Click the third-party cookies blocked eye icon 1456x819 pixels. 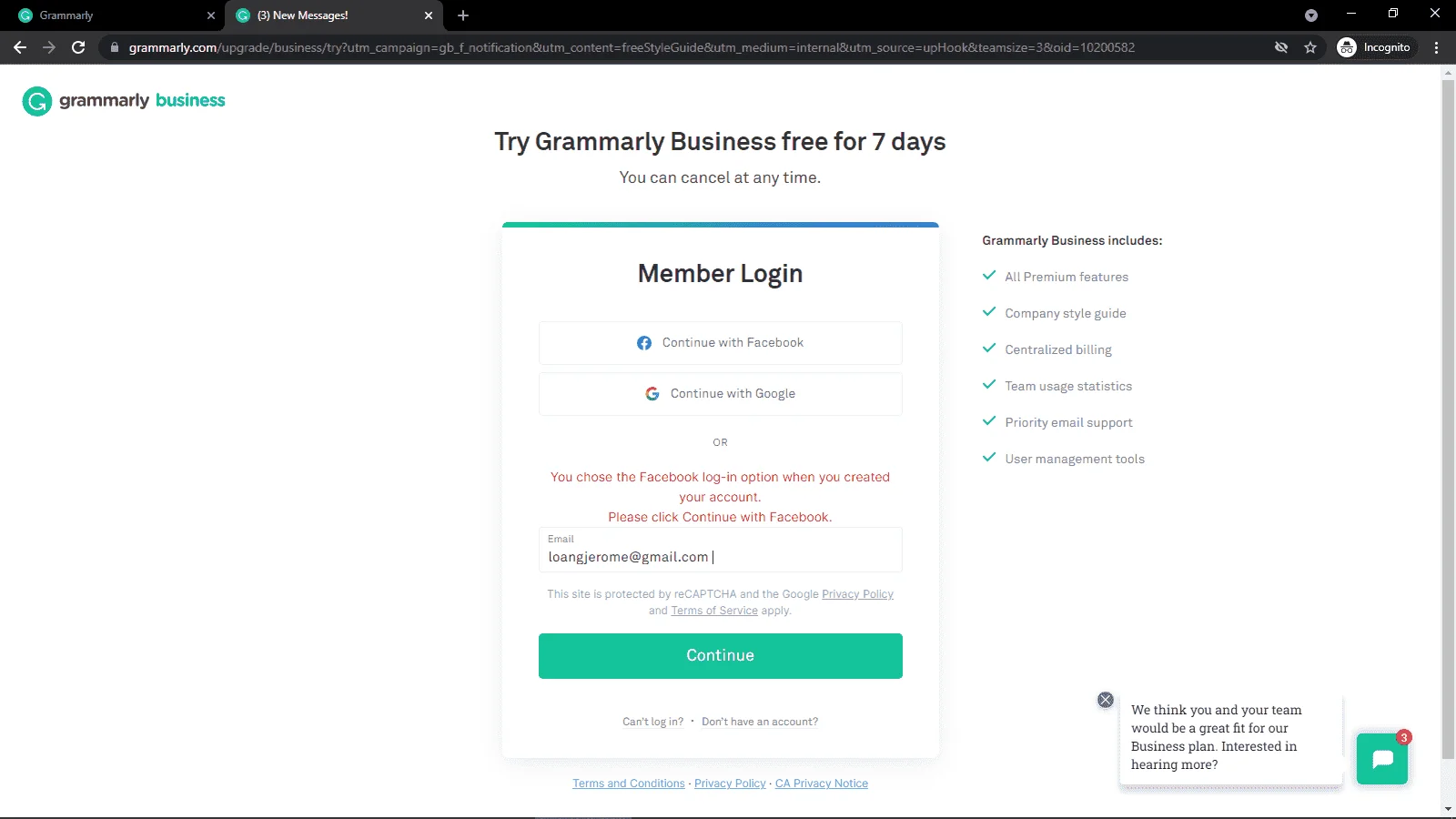pos(1281,47)
